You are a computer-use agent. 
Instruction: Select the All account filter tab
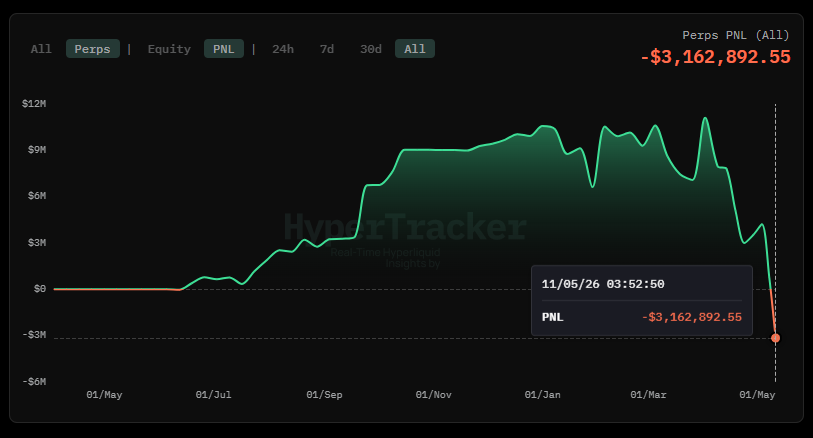click(41, 49)
